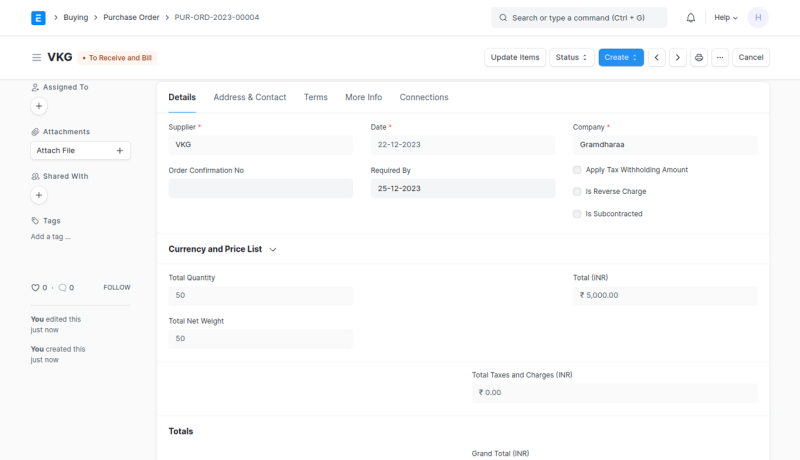Click Total (INR) value ₹ 5,000.00

coord(665,296)
